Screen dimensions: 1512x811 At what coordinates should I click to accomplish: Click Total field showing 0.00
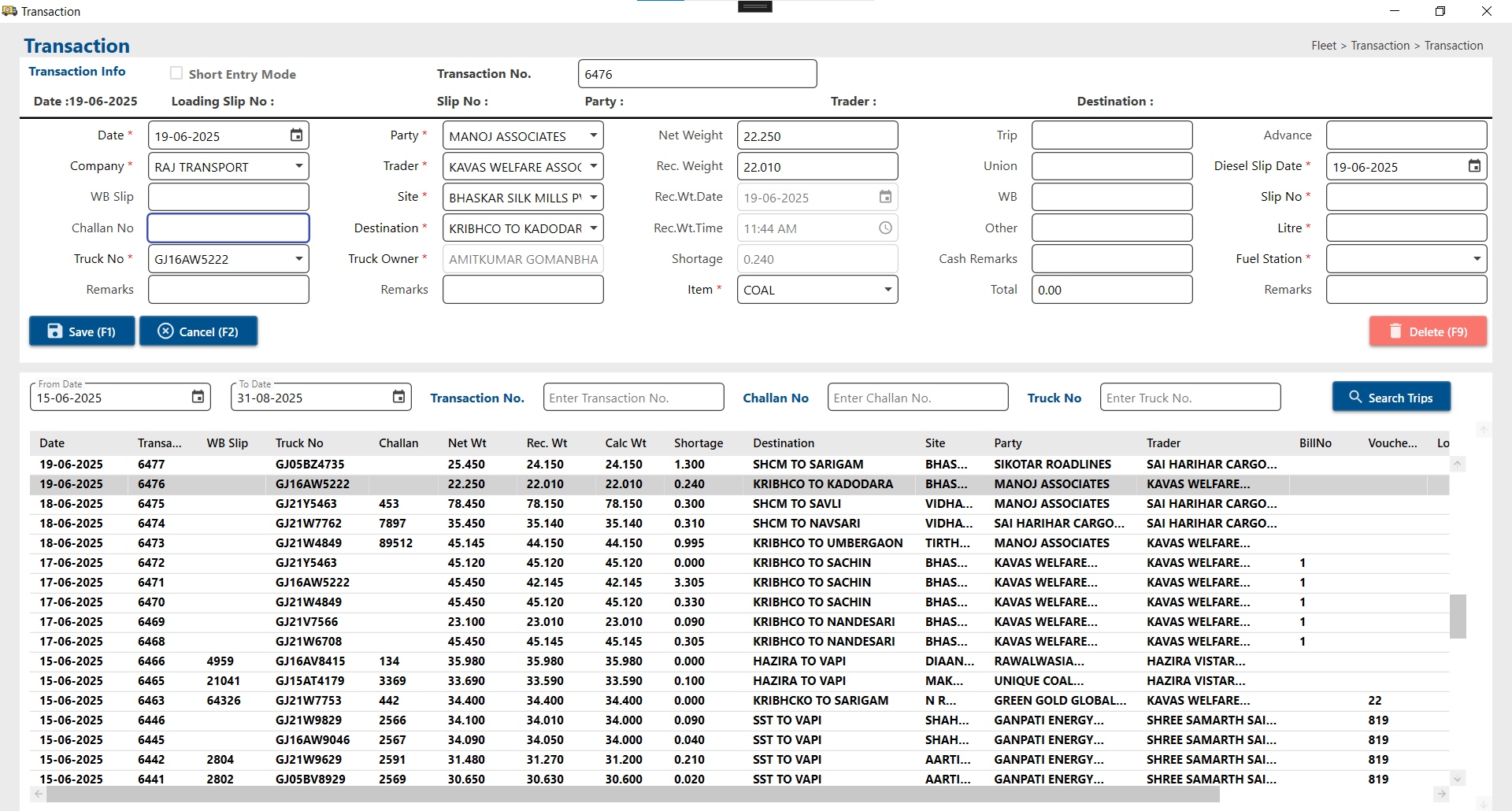coord(1112,289)
